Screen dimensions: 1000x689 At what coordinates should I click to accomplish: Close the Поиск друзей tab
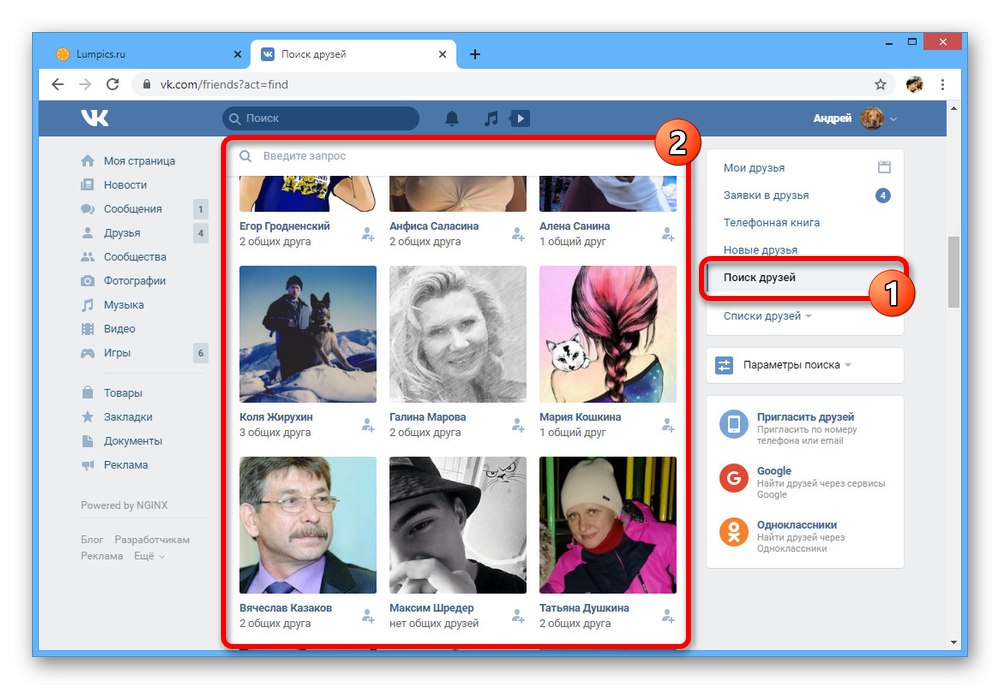(x=443, y=54)
